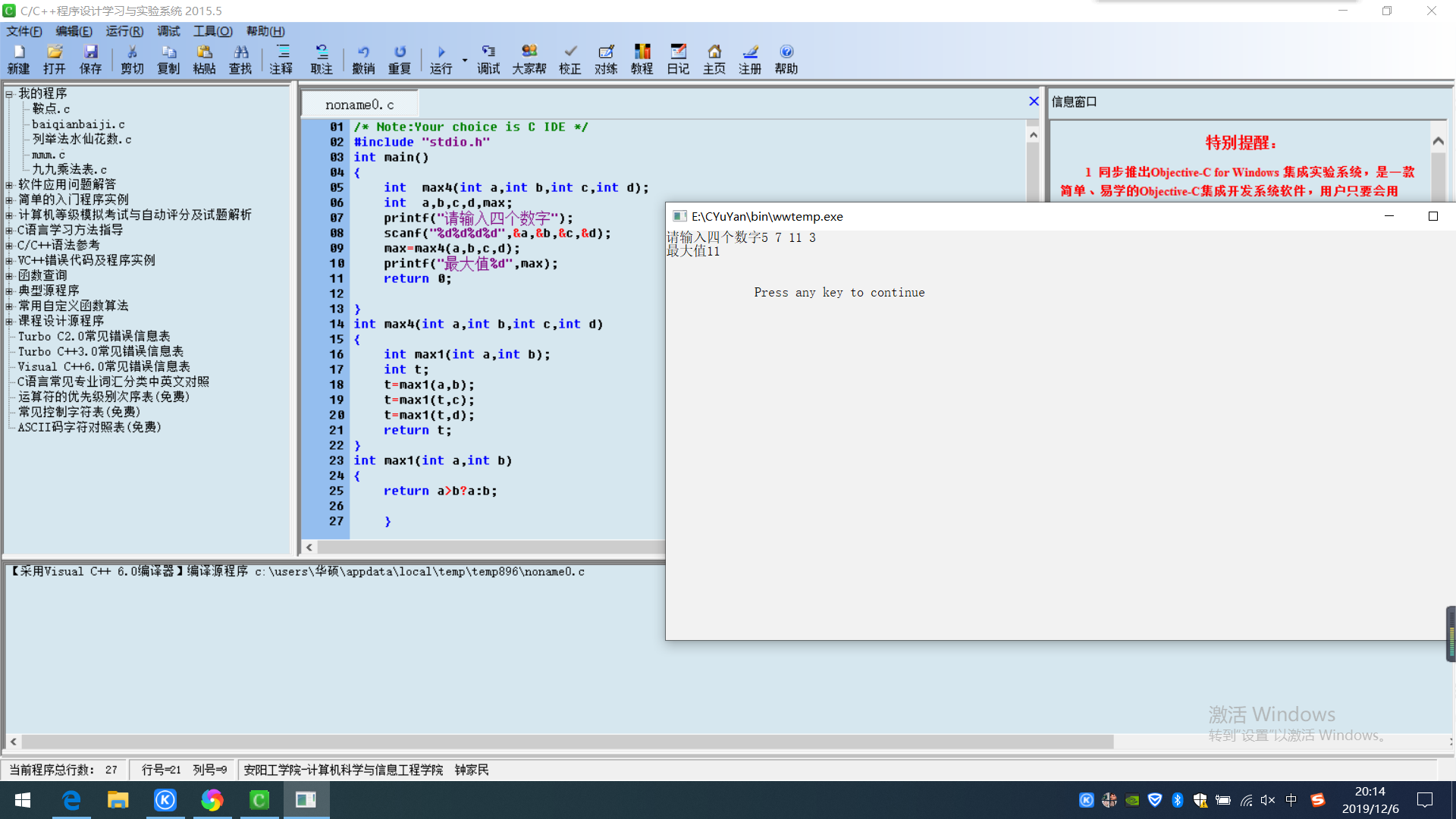Image resolution: width=1456 pixels, height=819 pixels.
Task: Open the 编辑(E) menu
Action: 74,31
